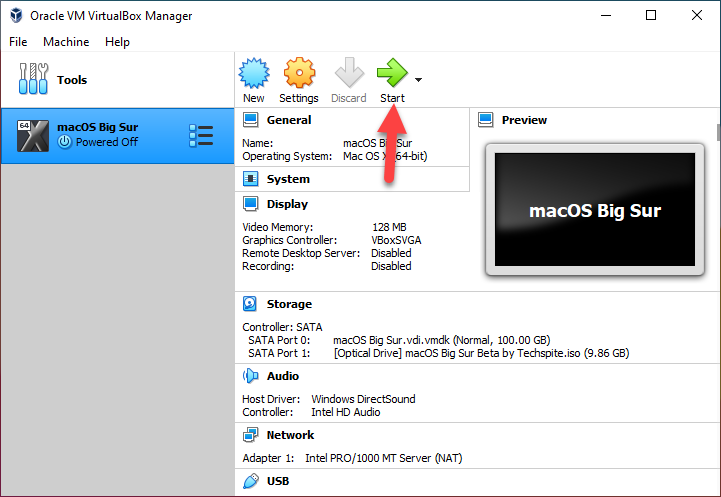Click the New virtual machine icon
721x497 pixels.
tap(254, 75)
